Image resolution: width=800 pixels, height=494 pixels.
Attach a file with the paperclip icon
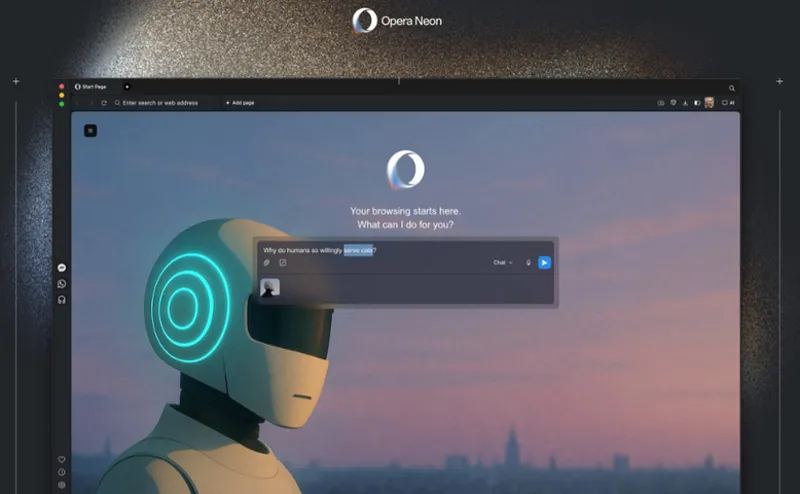pos(266,262)
